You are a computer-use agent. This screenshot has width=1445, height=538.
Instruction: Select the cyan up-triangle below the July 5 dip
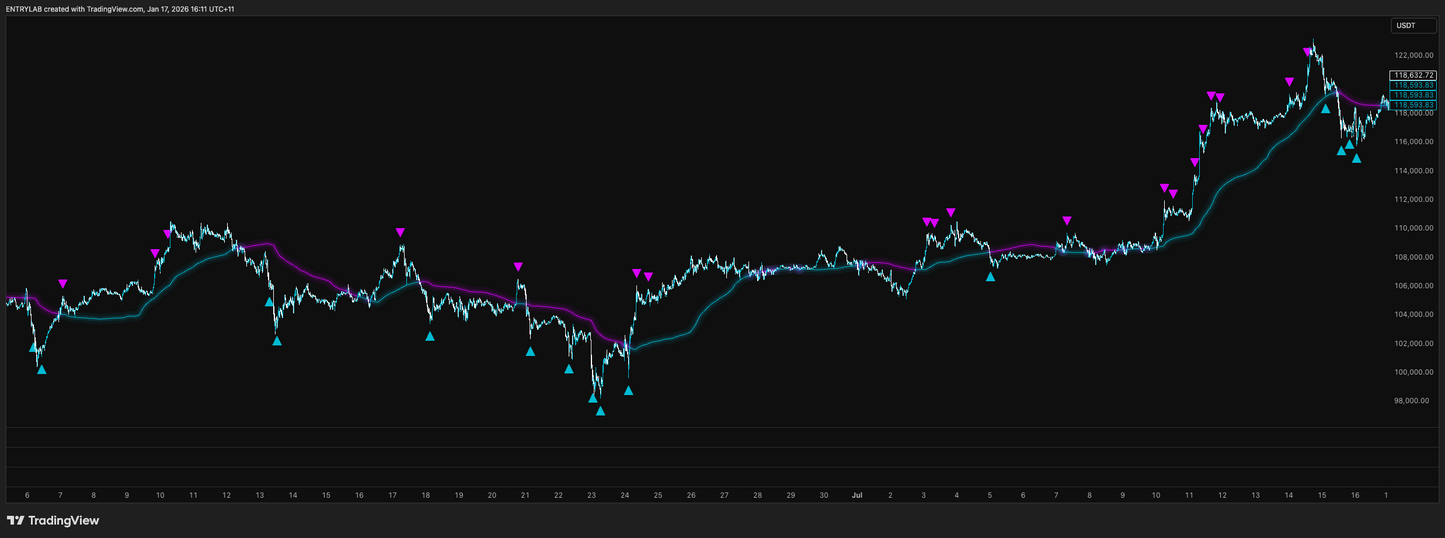[x=991, y=276]
